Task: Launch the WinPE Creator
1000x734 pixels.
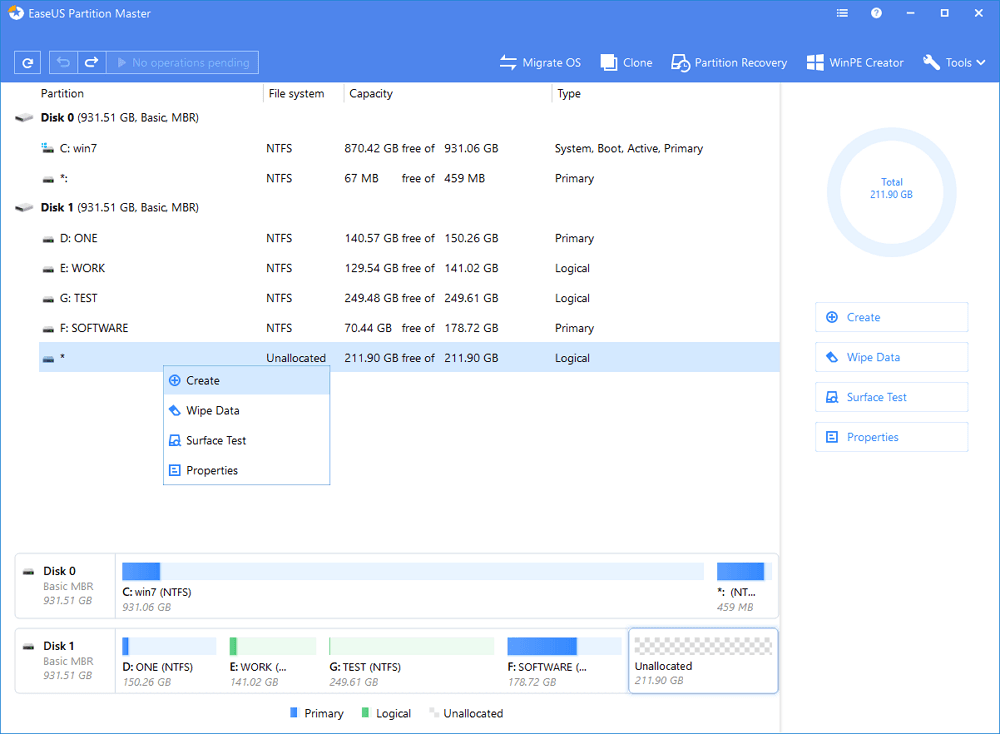Action: pos(855,62)
